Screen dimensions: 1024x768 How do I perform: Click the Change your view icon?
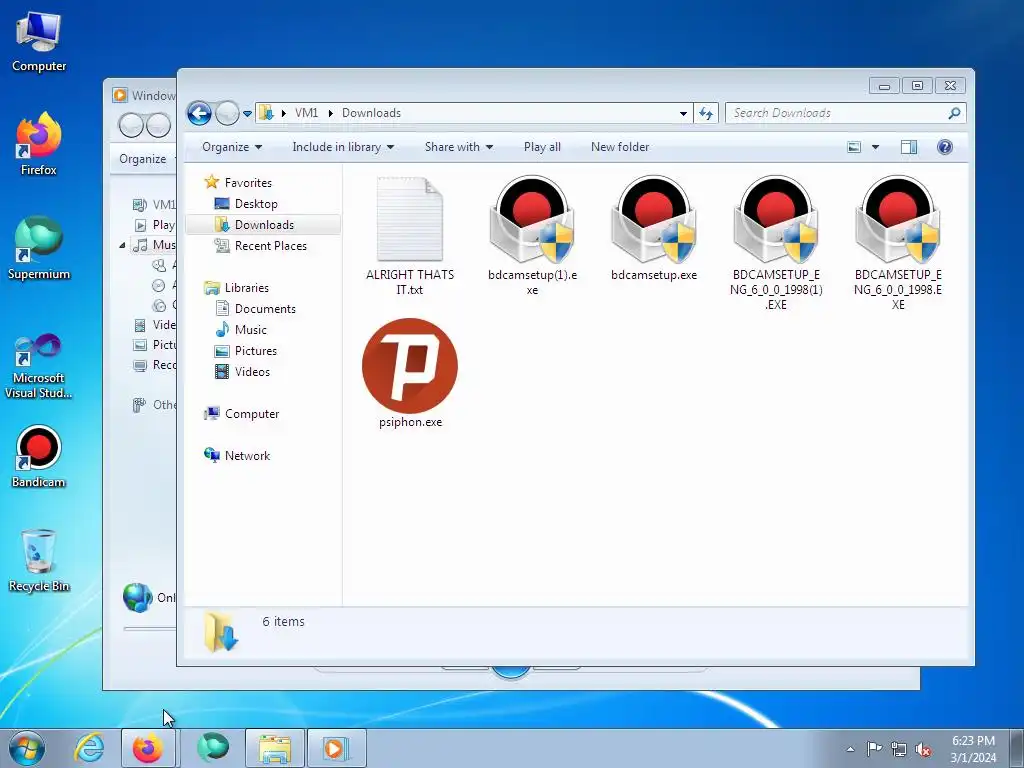(x=854, y=147)
